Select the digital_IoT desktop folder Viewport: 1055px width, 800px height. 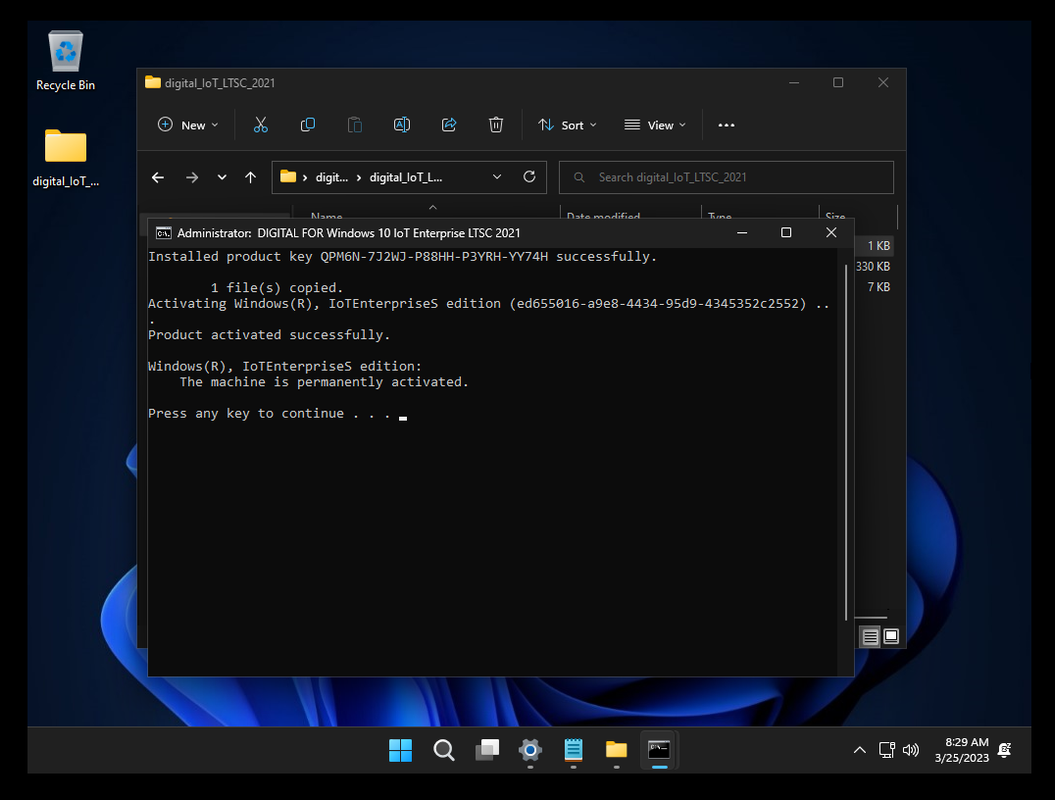tap(65, 157)
